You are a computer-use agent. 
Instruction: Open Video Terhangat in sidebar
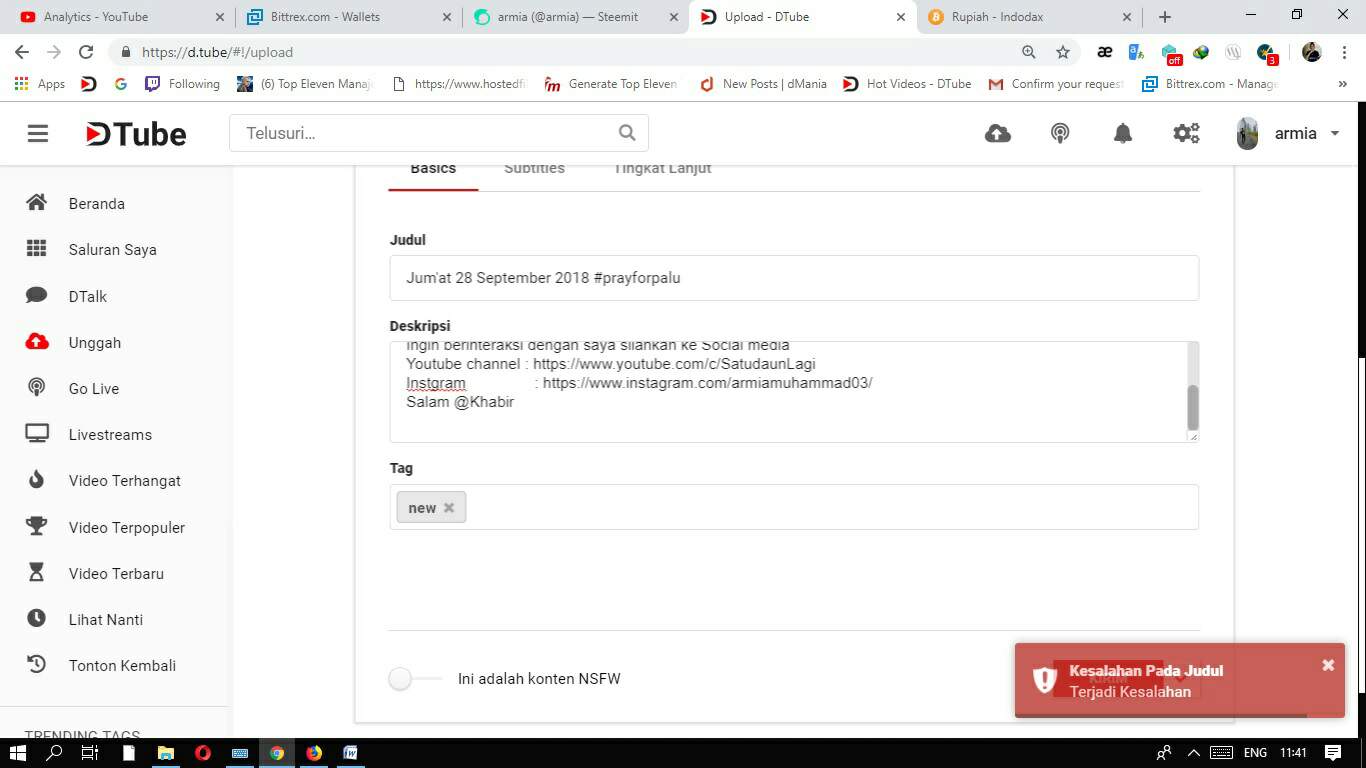pyautogui.click(x=124, y=481)
